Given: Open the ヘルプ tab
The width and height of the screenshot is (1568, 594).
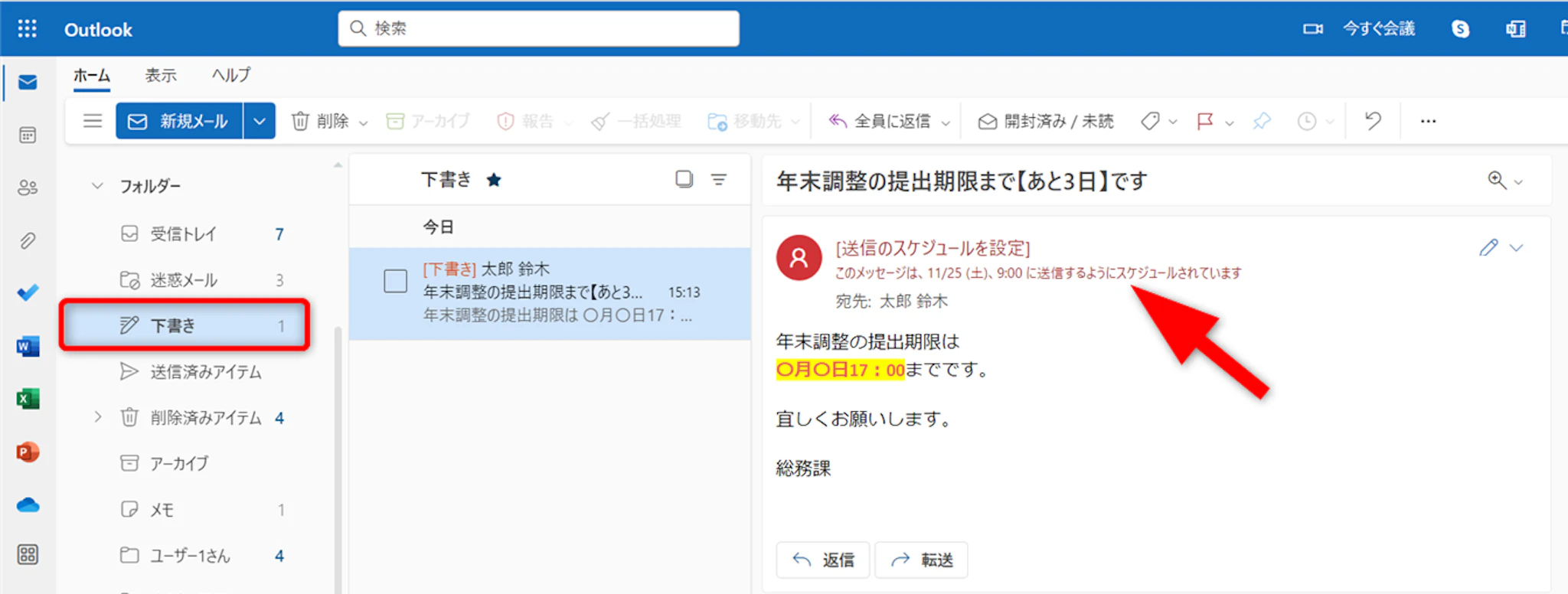Looking at the screenshot, I should pos(230,75).
